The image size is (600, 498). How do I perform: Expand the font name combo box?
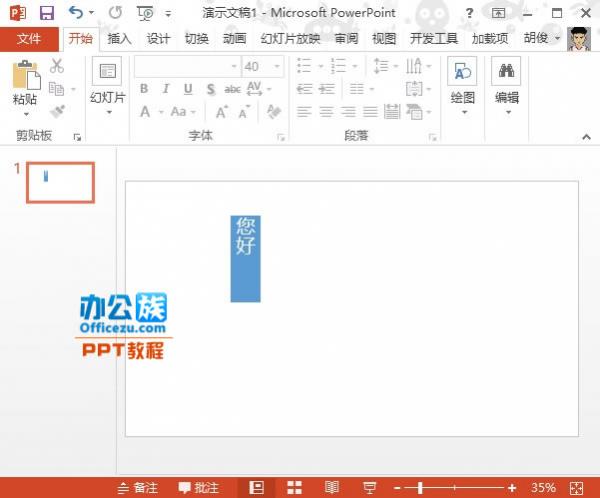231,66
